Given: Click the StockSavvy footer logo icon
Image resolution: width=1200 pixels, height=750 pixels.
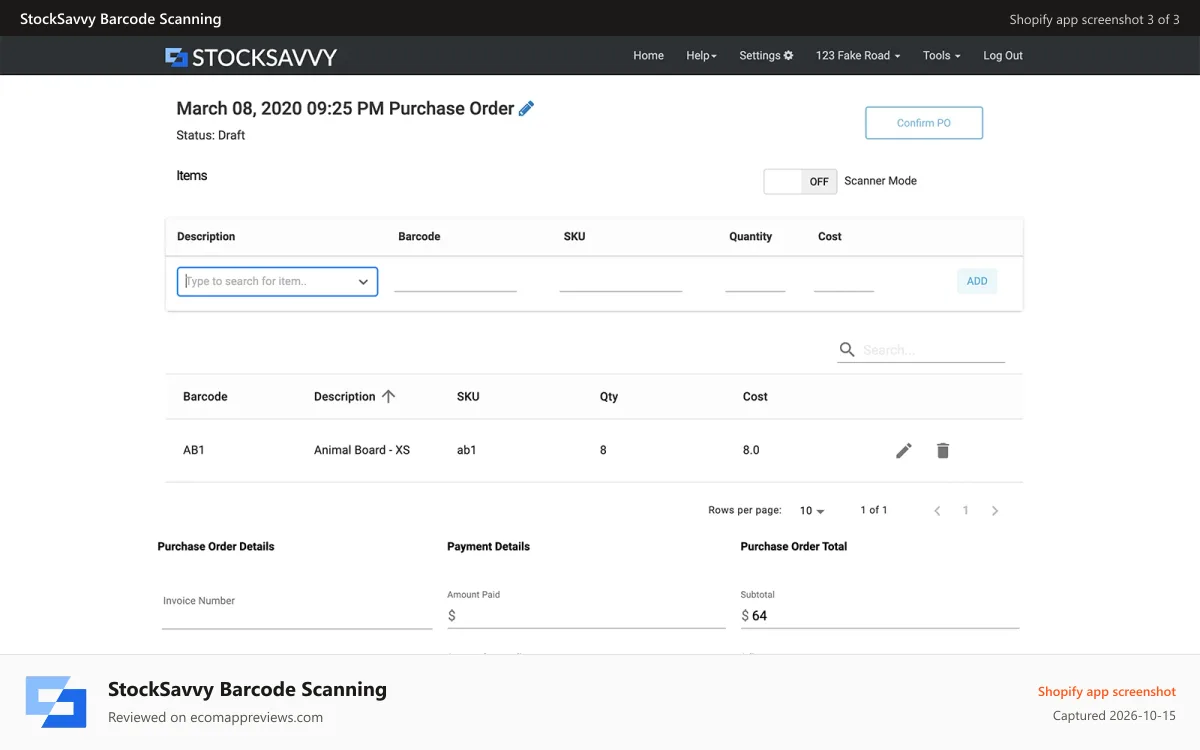Looking at the screenshot, I should point(56,702).
